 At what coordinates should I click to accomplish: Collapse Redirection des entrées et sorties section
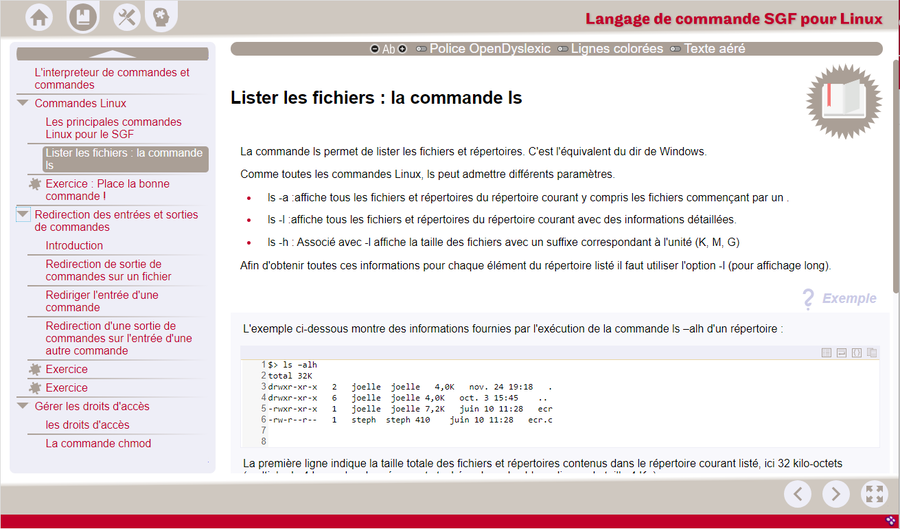click(x=23, y=215)
